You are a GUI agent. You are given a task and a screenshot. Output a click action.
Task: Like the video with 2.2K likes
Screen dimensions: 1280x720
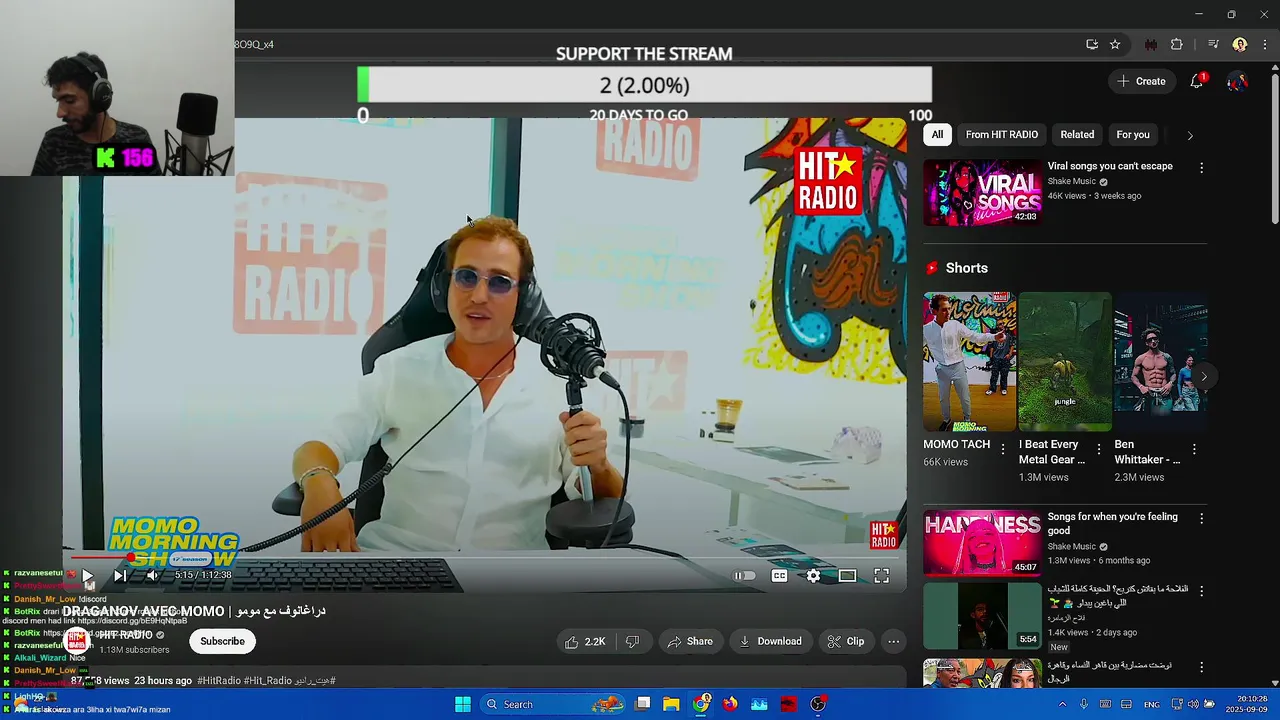[x=586, y=641]
